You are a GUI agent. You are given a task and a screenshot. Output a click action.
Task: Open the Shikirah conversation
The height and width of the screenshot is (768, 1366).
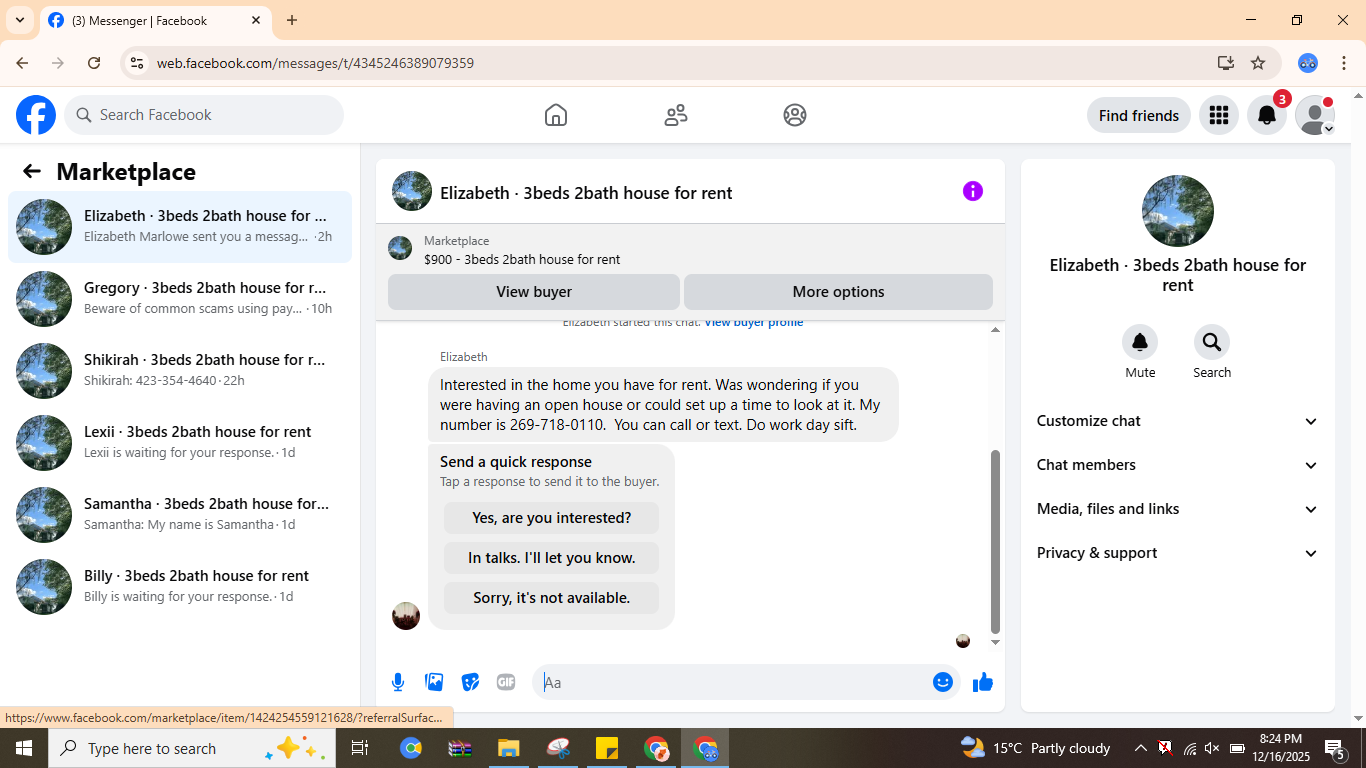pos(180,371)
